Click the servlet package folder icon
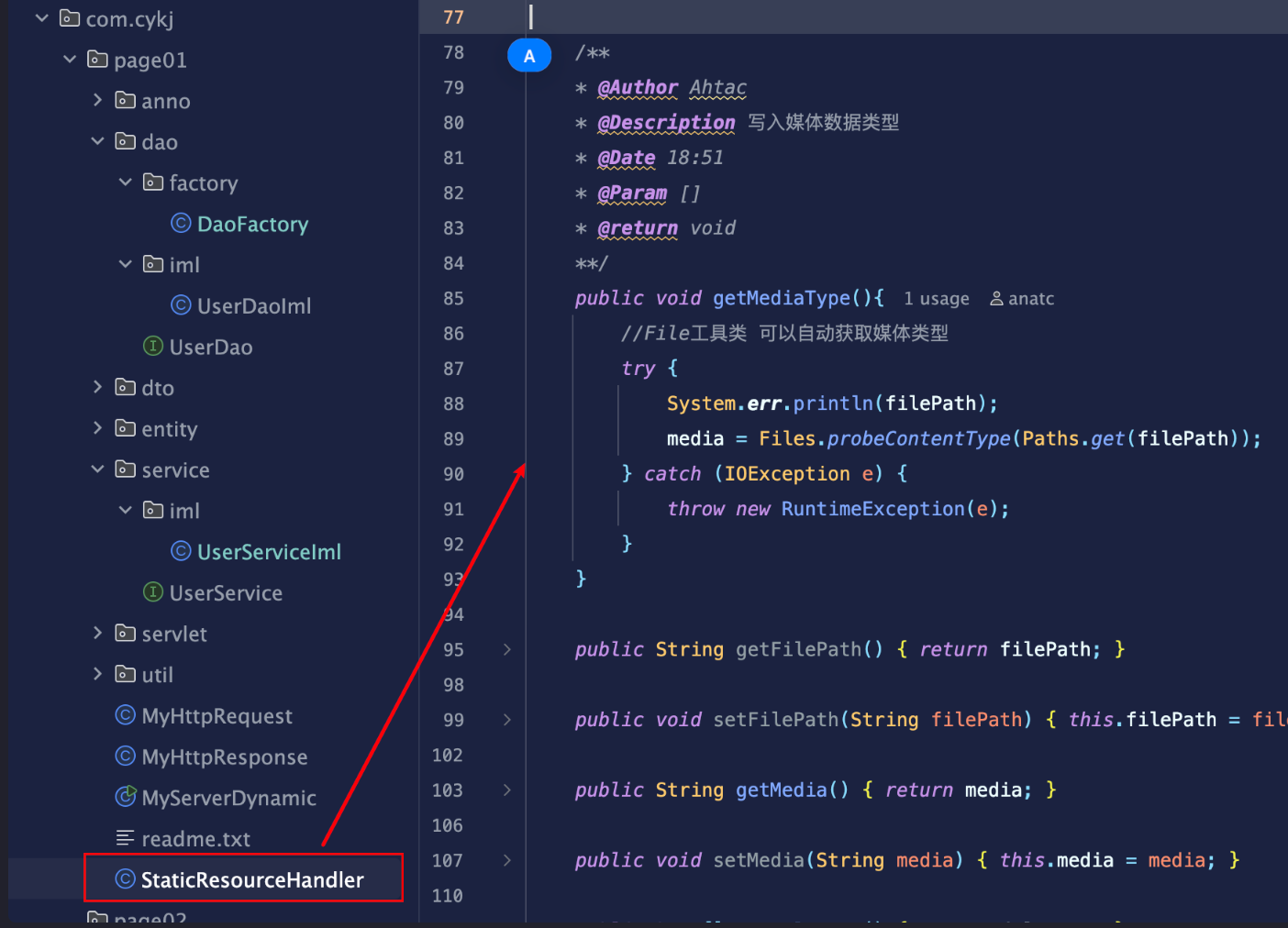Viewport: 1288px width, 928px height. pos(126,633)
